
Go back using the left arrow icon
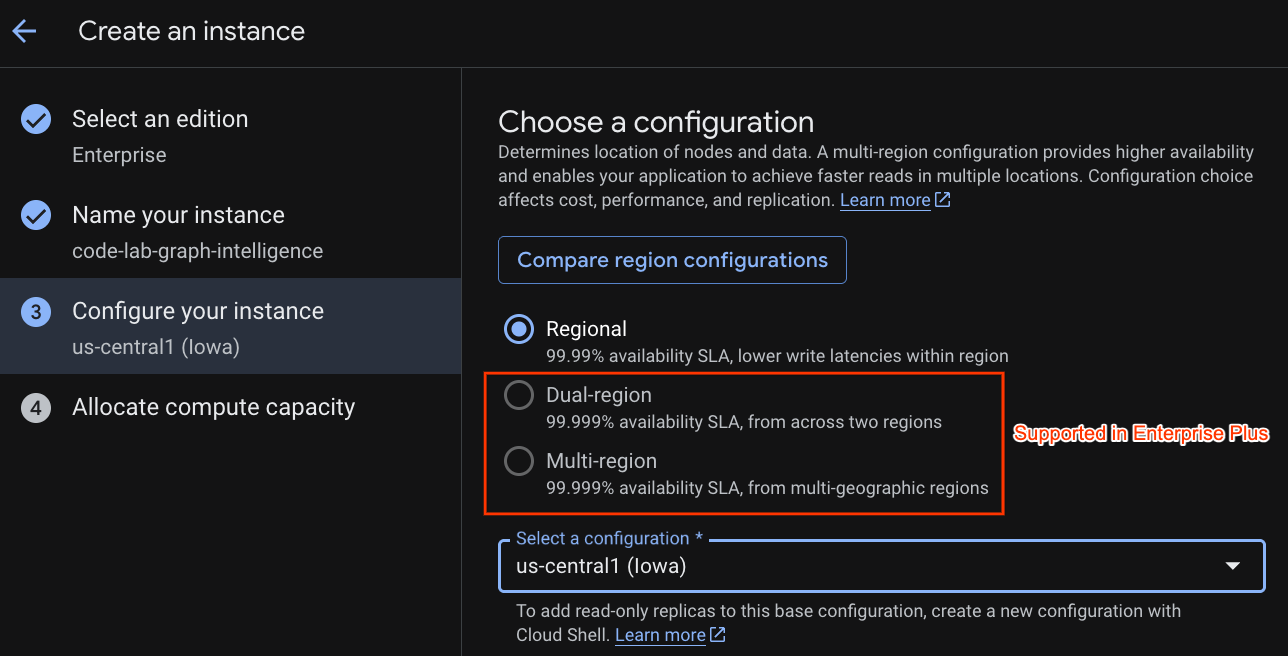pos(24,31)
